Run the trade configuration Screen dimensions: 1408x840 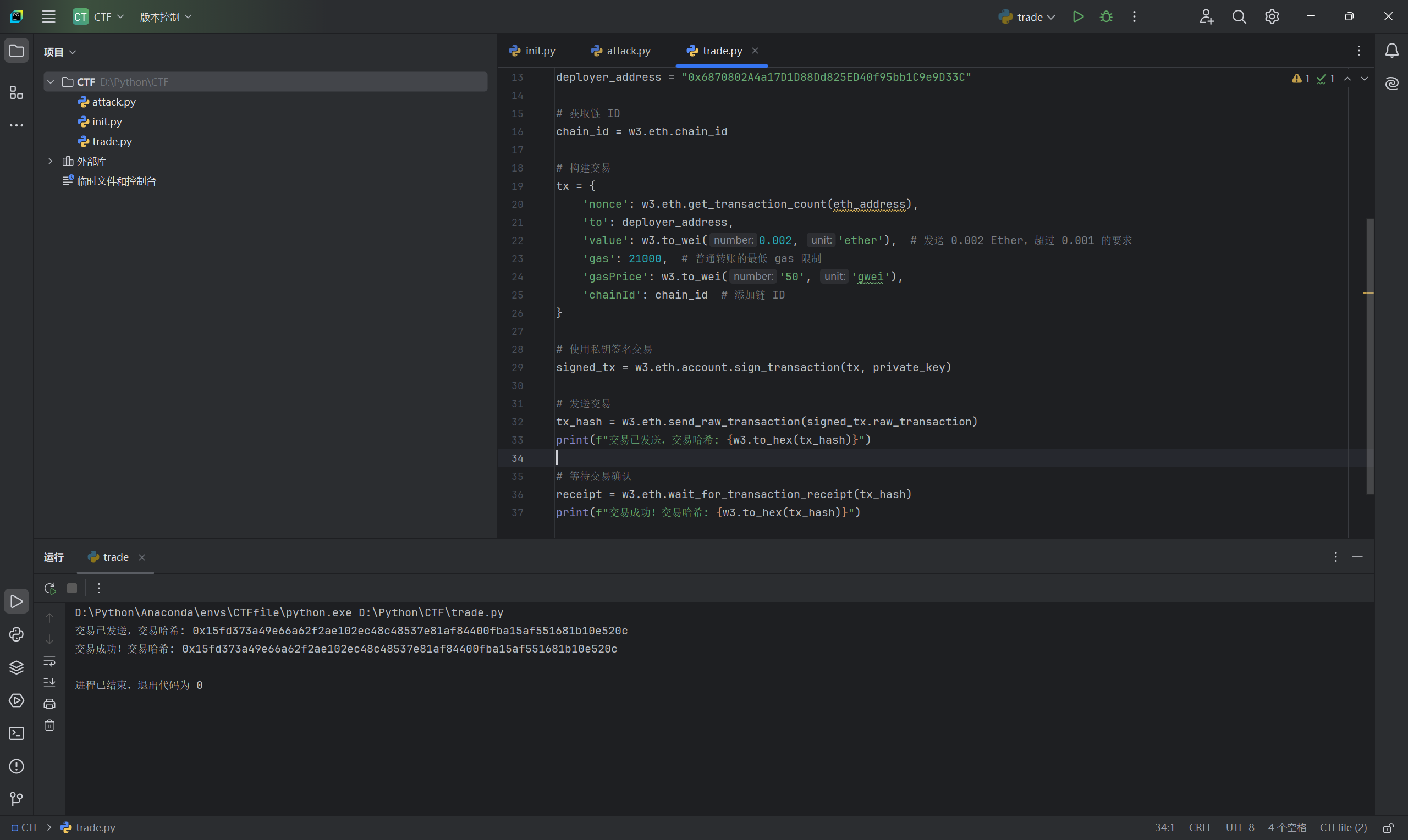pyautogui.click(x=1078, y=16)
